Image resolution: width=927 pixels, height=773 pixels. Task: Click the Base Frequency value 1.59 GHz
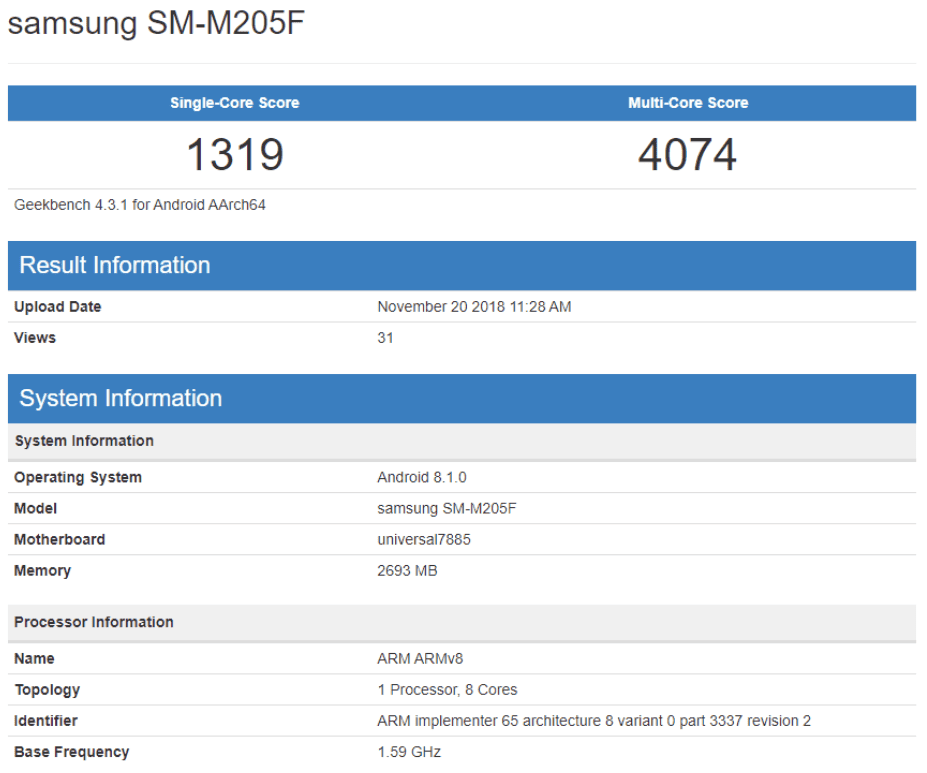[404, 751]
